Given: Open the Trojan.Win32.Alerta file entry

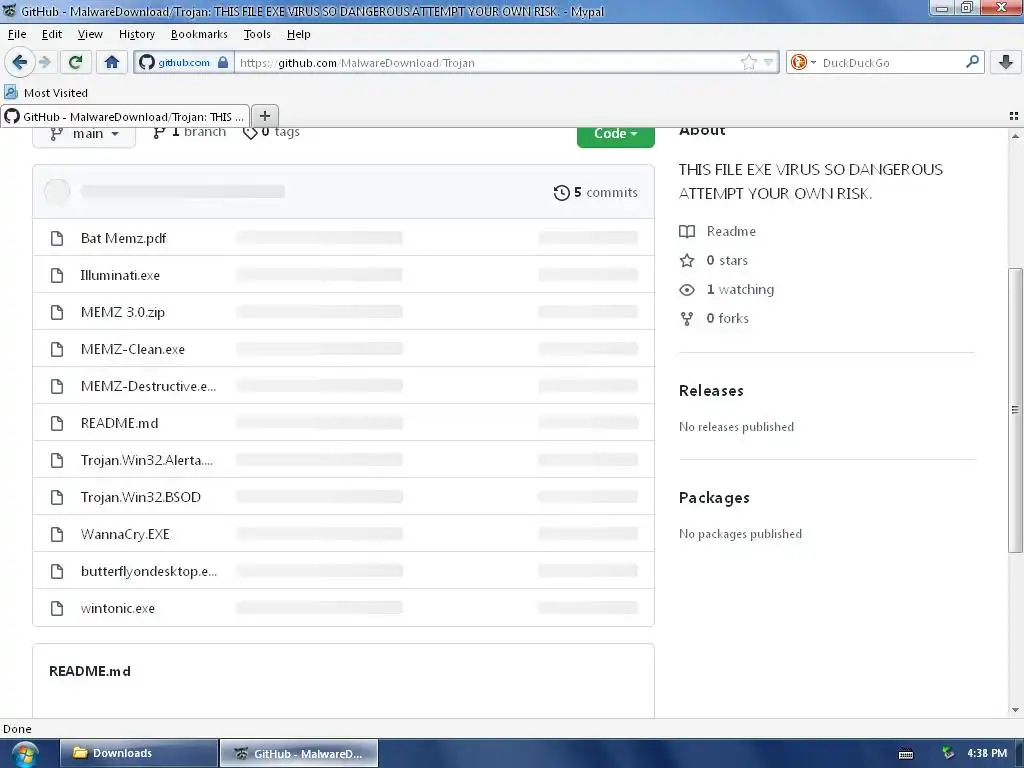Looking at the screenshot, I should [x=147, y=460].
